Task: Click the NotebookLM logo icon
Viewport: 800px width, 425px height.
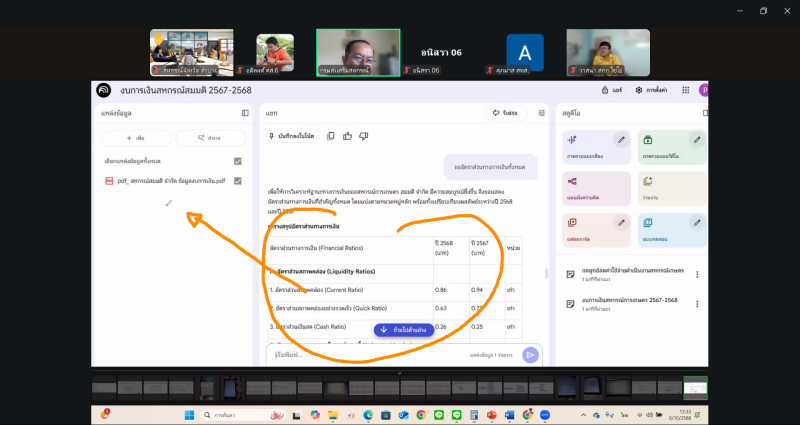Action: coord(104,90)
